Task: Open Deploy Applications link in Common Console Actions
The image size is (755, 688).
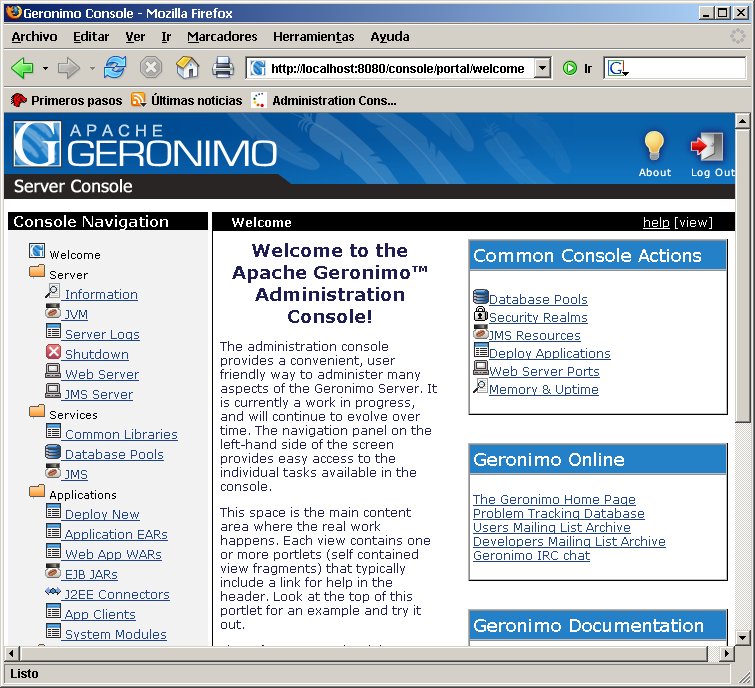Action: (549, 353)
